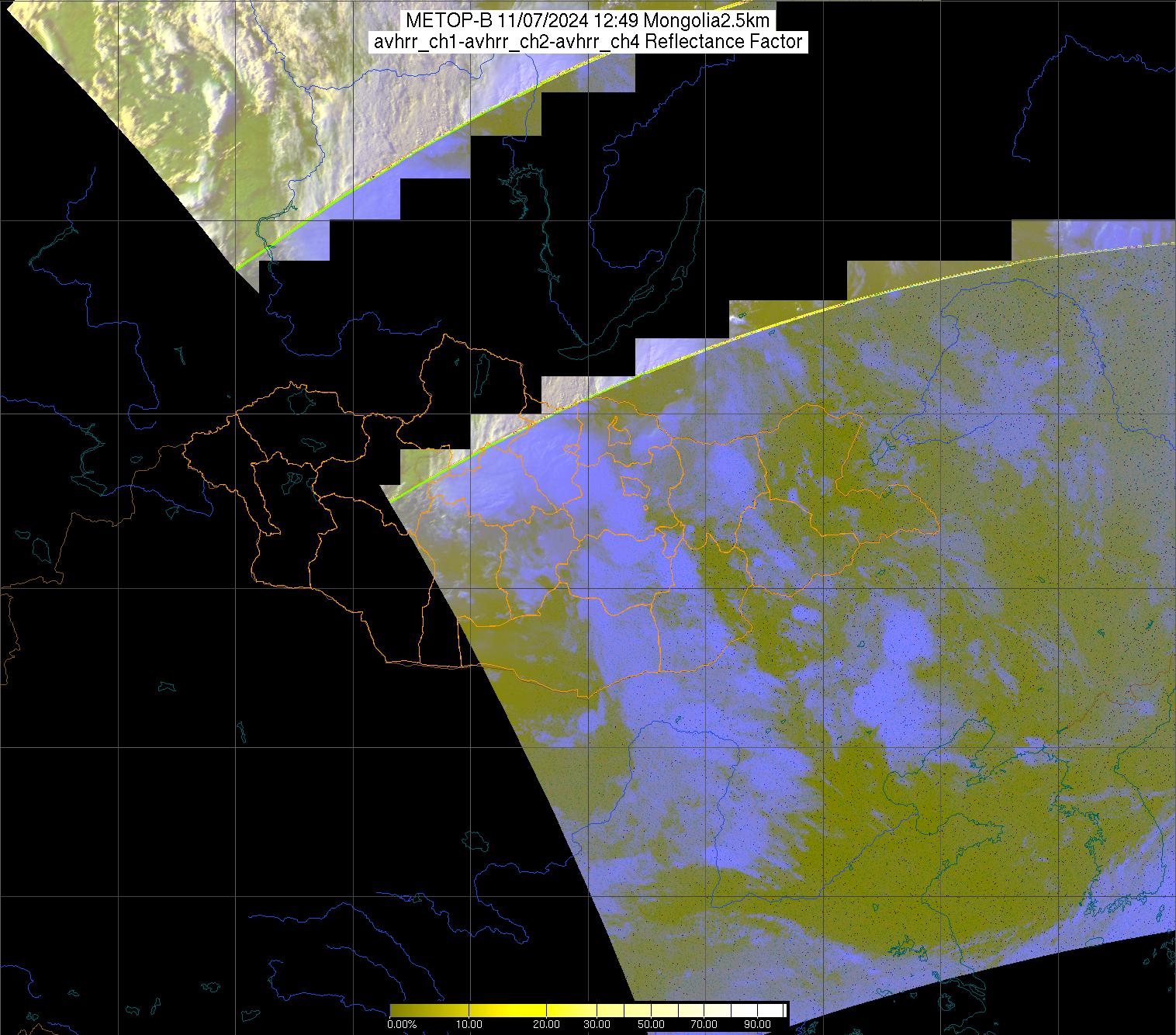Click the '70.00' color bar label

pyautogui.click(x=704, y=1026)
